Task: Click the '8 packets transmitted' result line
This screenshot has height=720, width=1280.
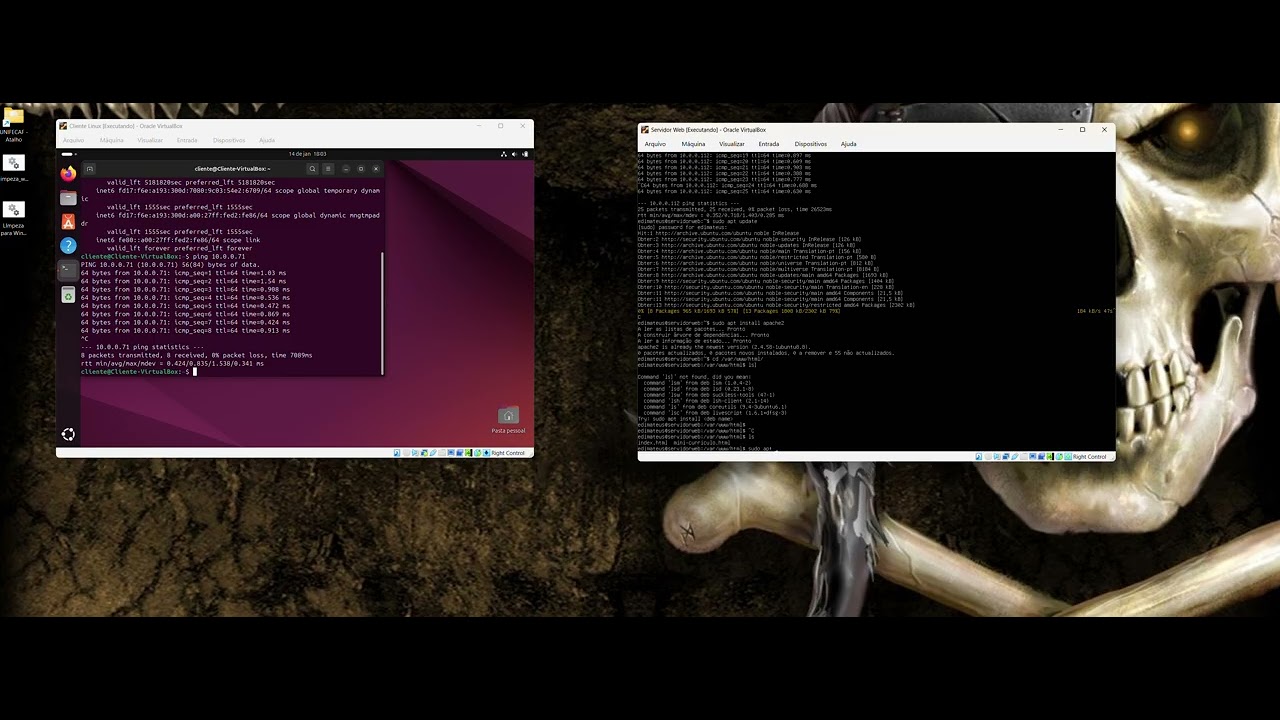Action: point(197,355)
